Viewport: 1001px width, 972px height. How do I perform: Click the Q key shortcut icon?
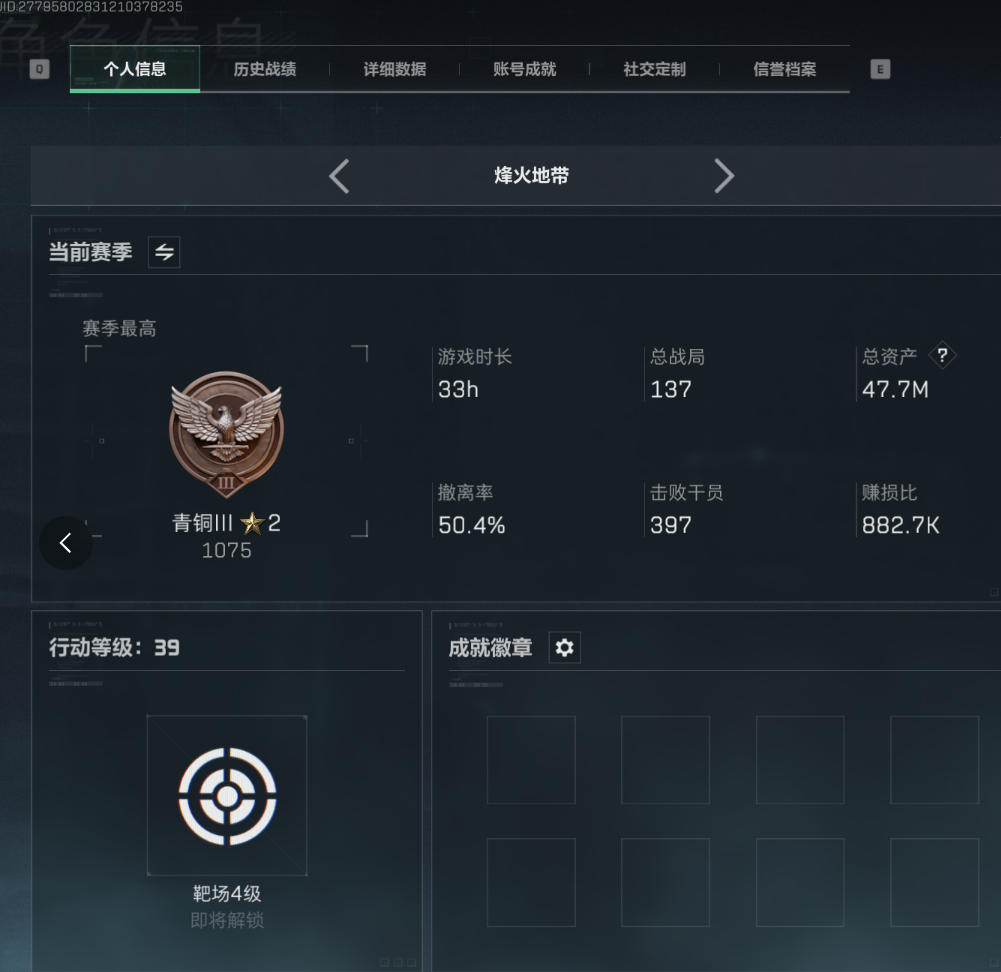[40, 69]
